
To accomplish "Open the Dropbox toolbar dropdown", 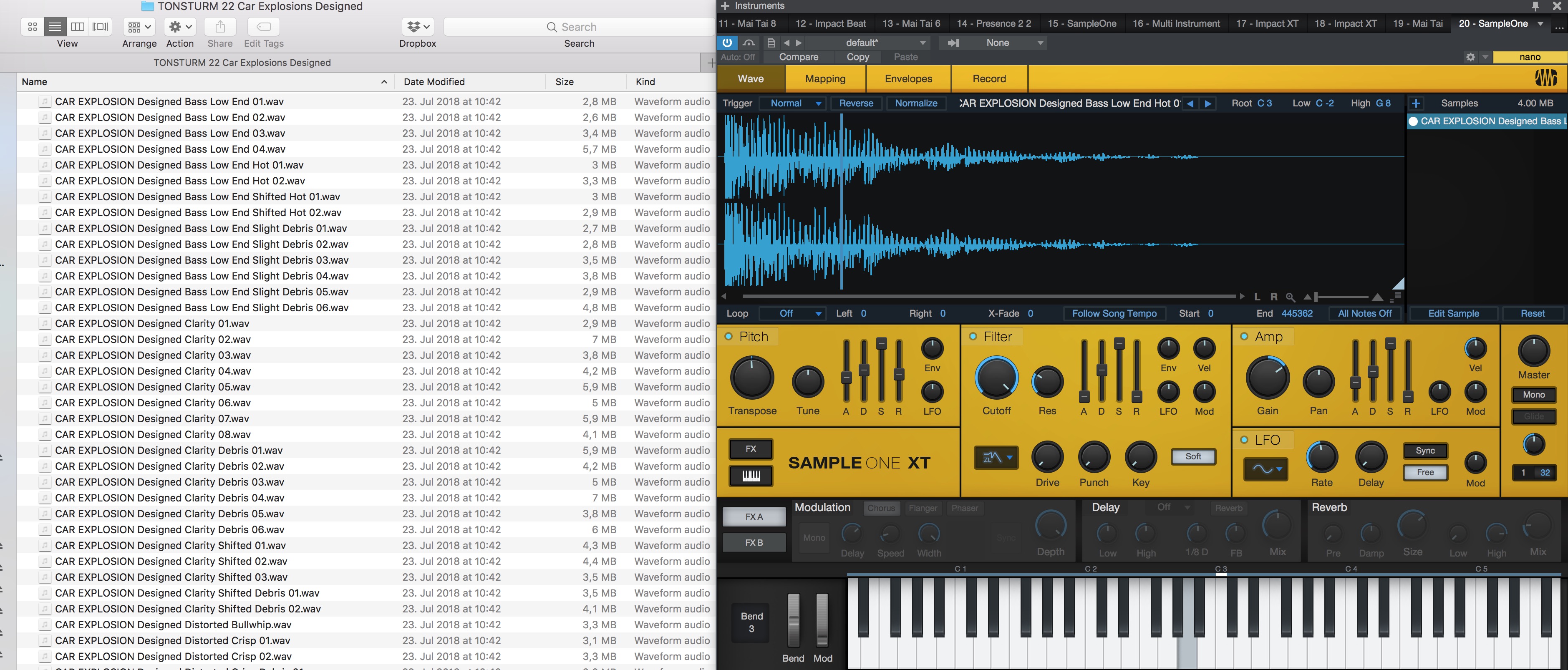I will (418, 27).
